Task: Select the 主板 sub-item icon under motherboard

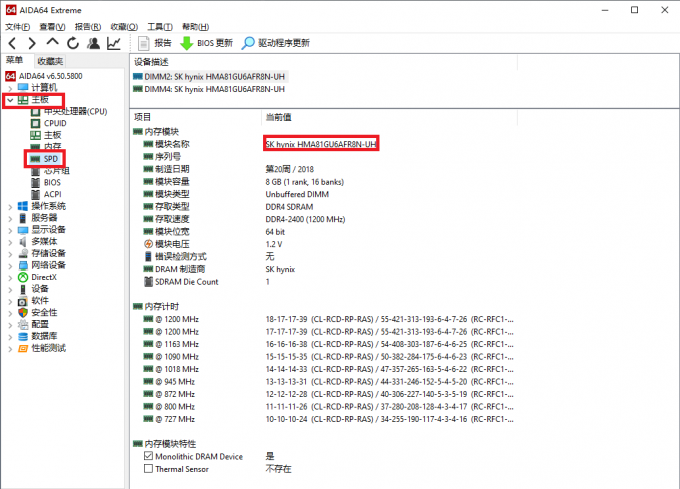Action: pos(36,135)
